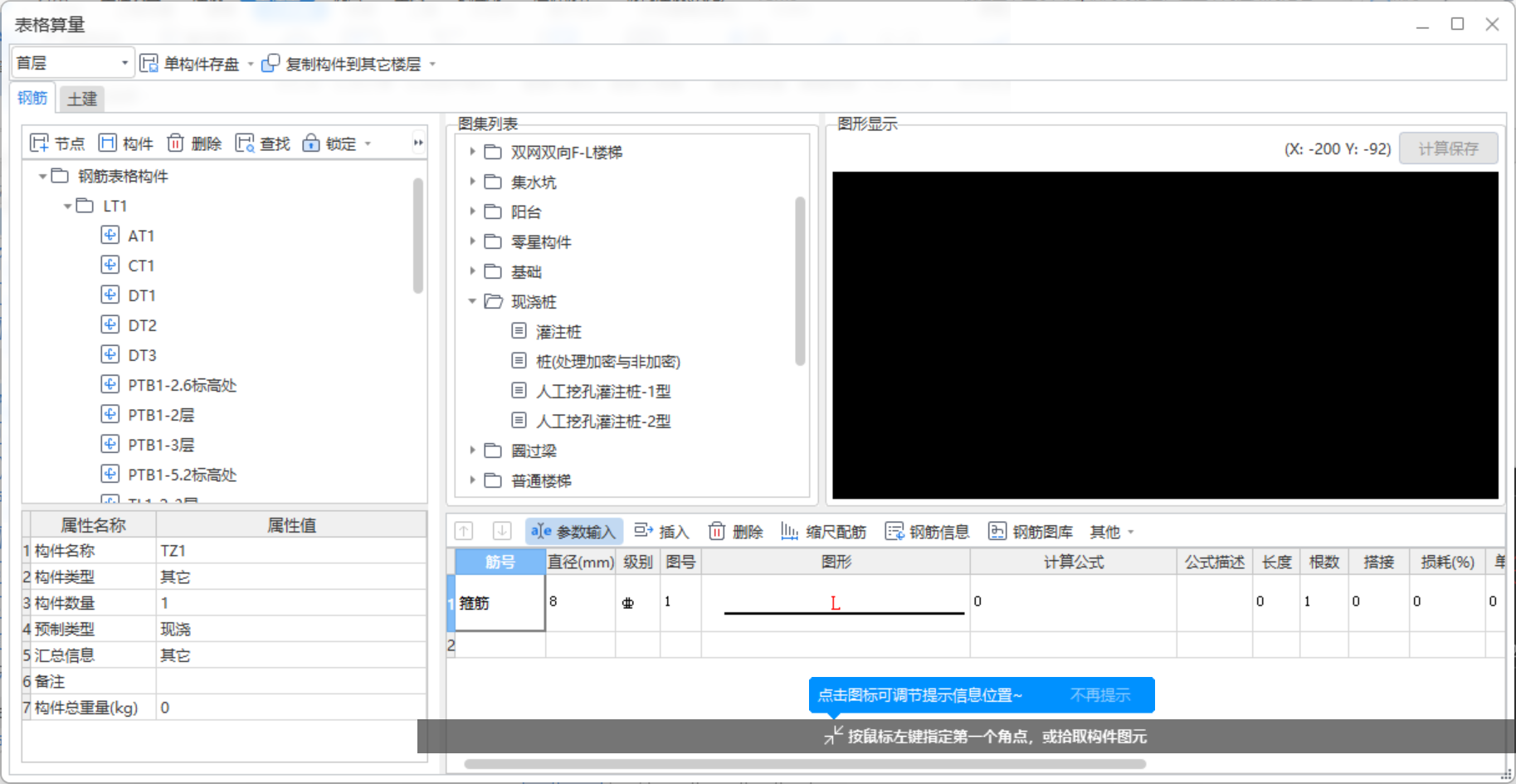Collapse the 钢筋表格构件 tree node
The width and height of the screenshot is (1516, 784).
tap(42, 176)
